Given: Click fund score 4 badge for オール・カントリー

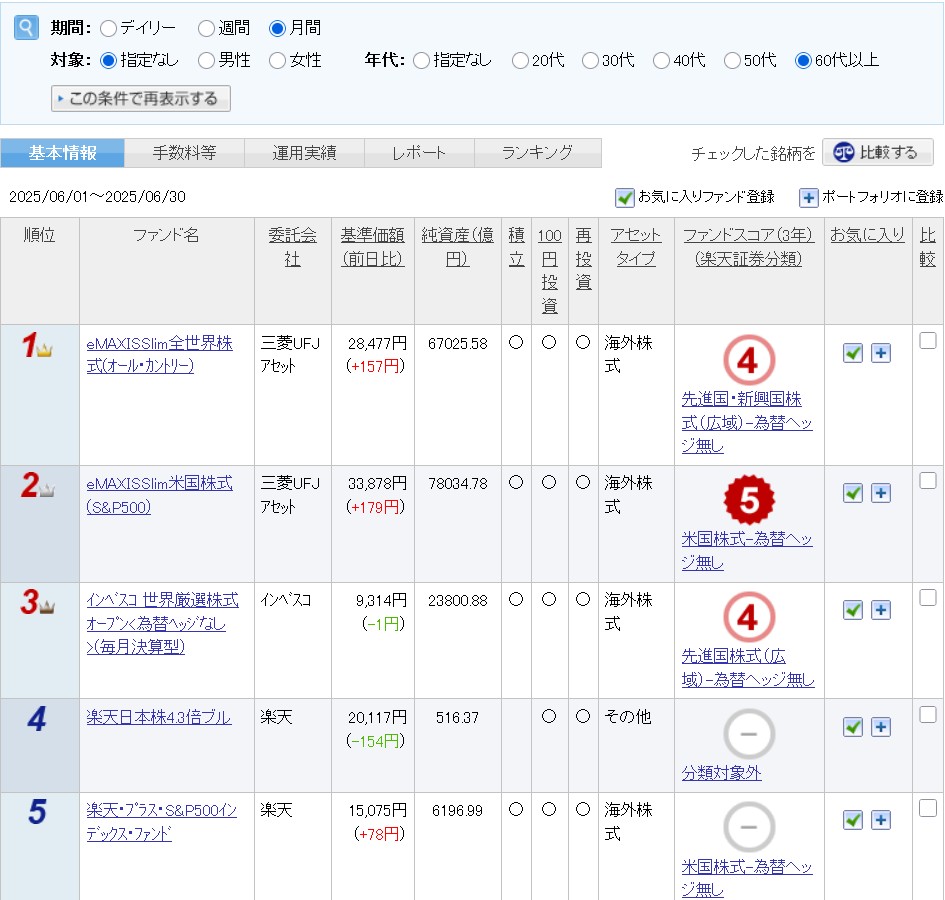Looking at the screenshot, I should pos(749,360).
